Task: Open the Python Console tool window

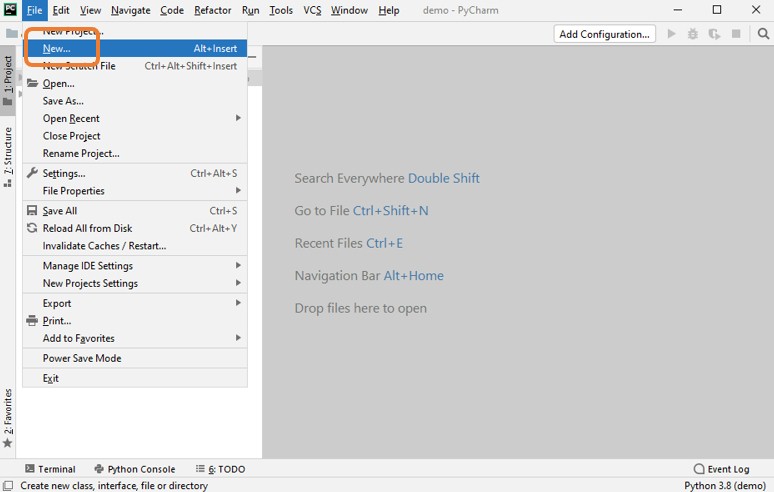Action: click(135, 469)
